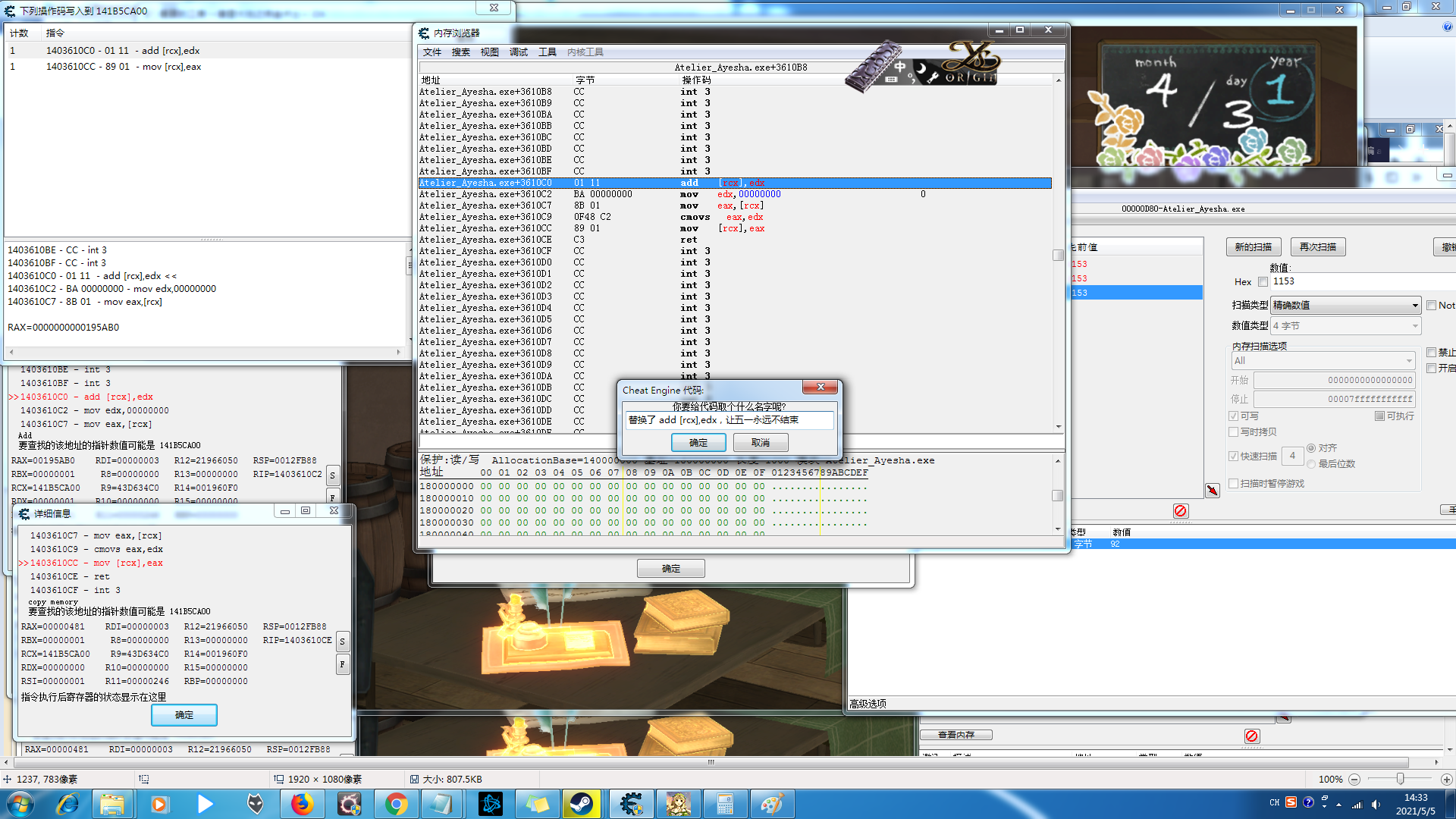
Task: Click the red no-entry icon below the results list
Action: [1180, 511]
